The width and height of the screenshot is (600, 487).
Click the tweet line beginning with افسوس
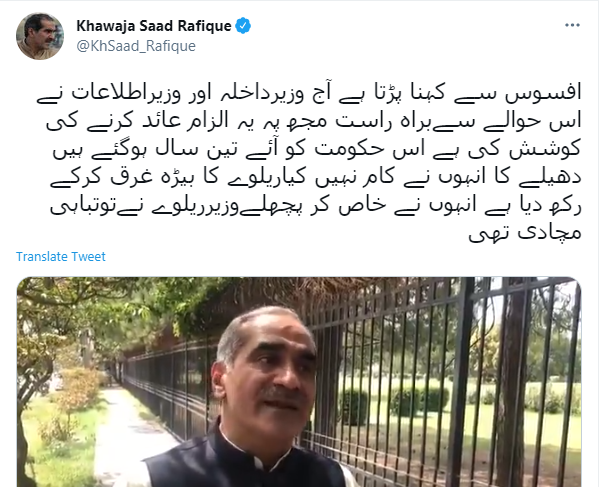[x=309, y=93]
